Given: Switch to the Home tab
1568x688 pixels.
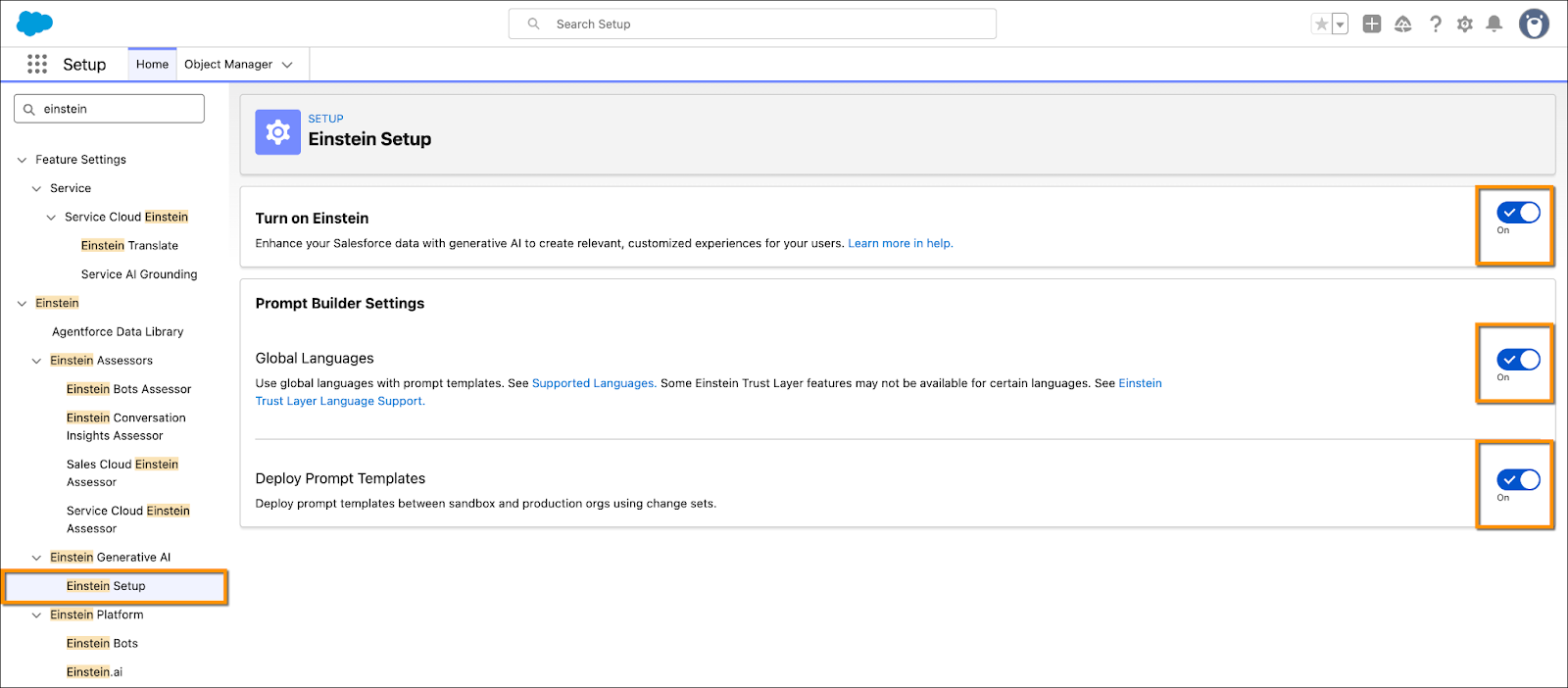Looking at the screenshot, I should click(152, 64).
